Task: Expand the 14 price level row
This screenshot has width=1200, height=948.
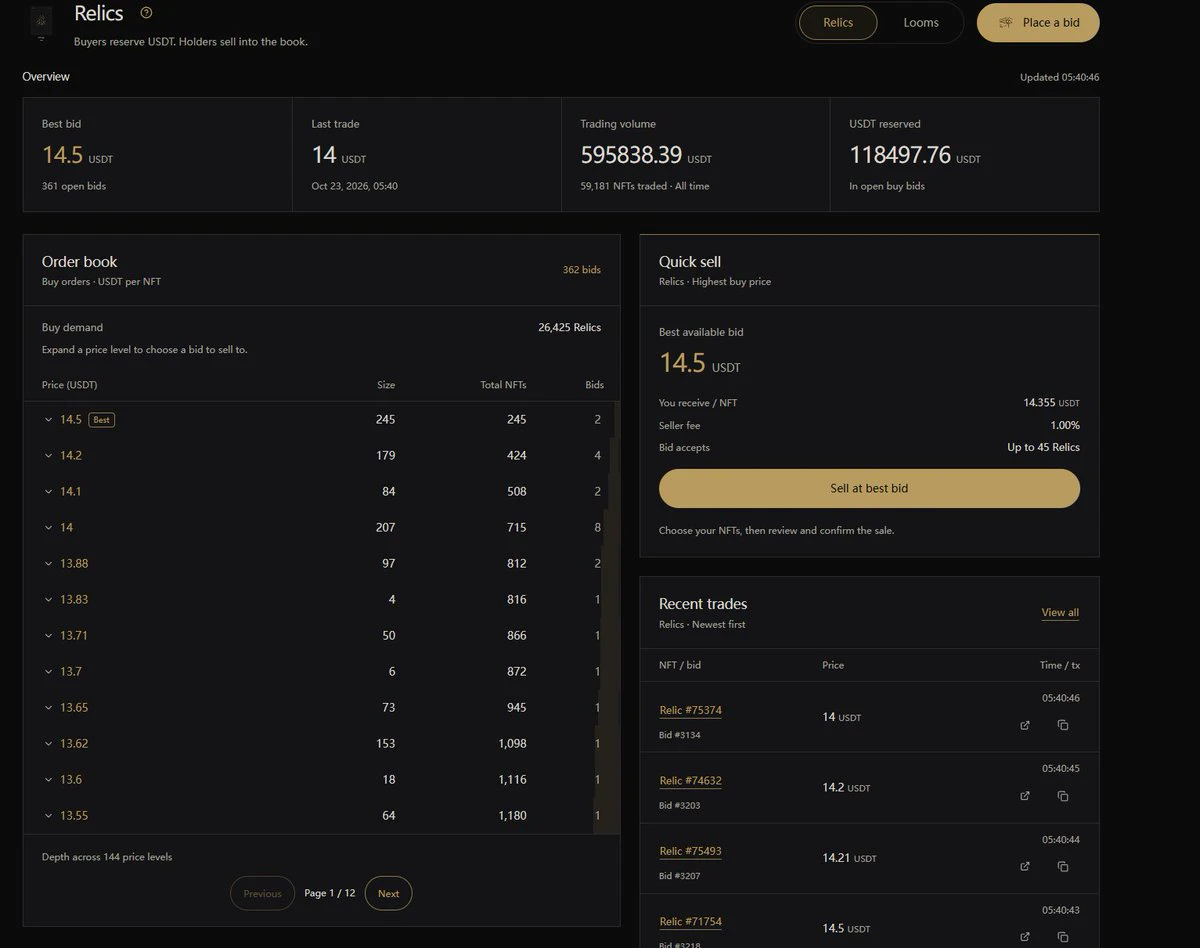Action: 321,528
